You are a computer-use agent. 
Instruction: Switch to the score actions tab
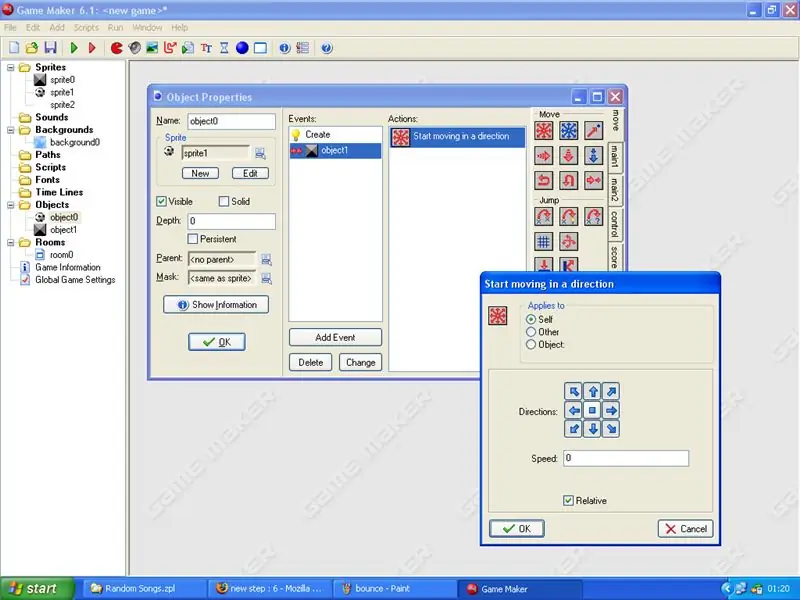[615, 257]
